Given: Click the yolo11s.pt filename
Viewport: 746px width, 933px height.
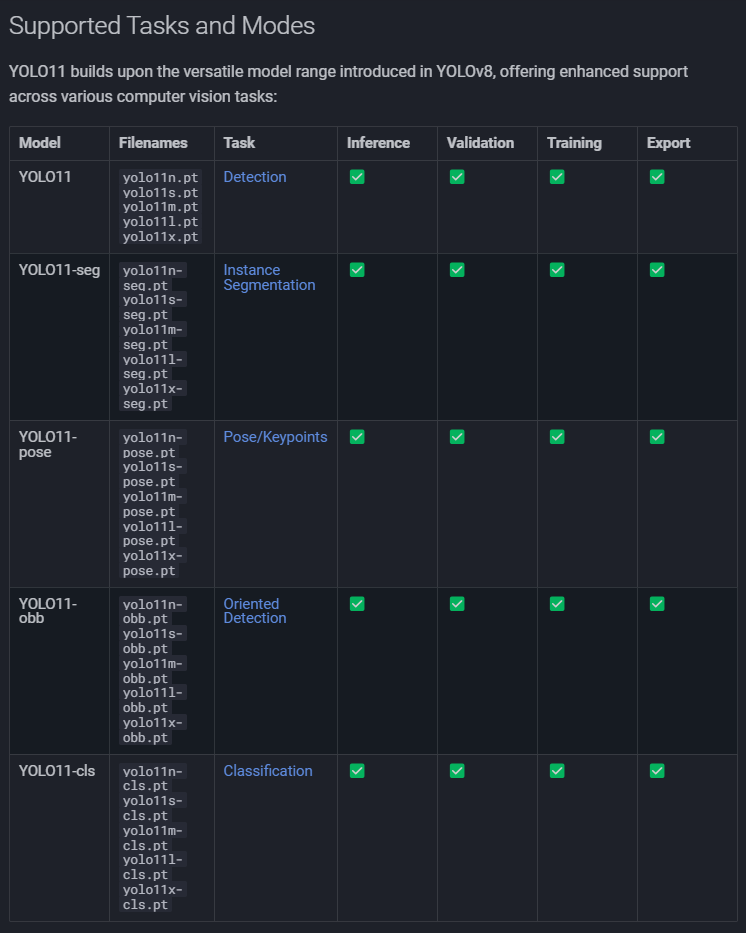Looking at the screenshot, I should click(x=160, y=192).
